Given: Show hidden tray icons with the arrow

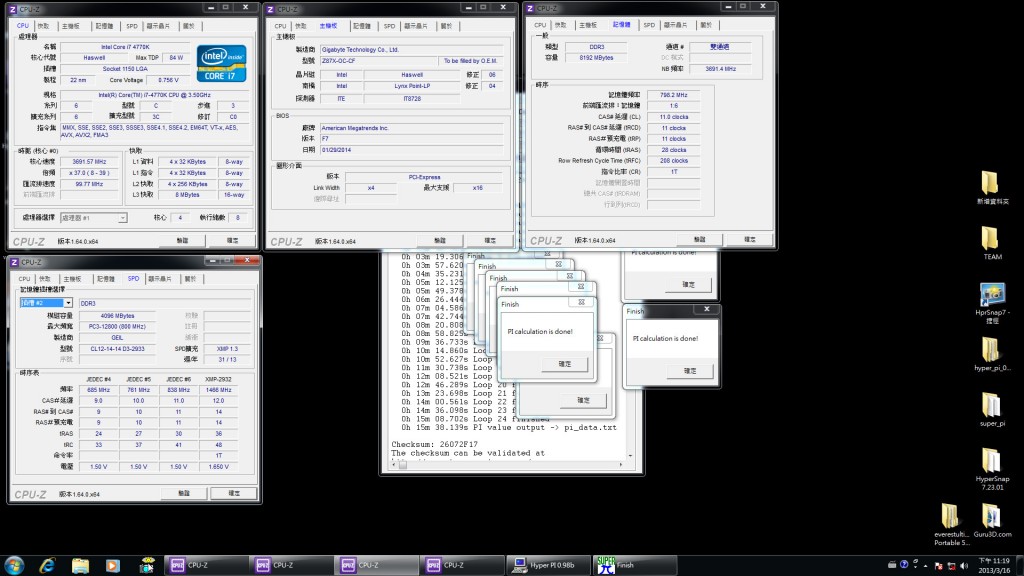Looking at the screenshot, I should (925, 566).
